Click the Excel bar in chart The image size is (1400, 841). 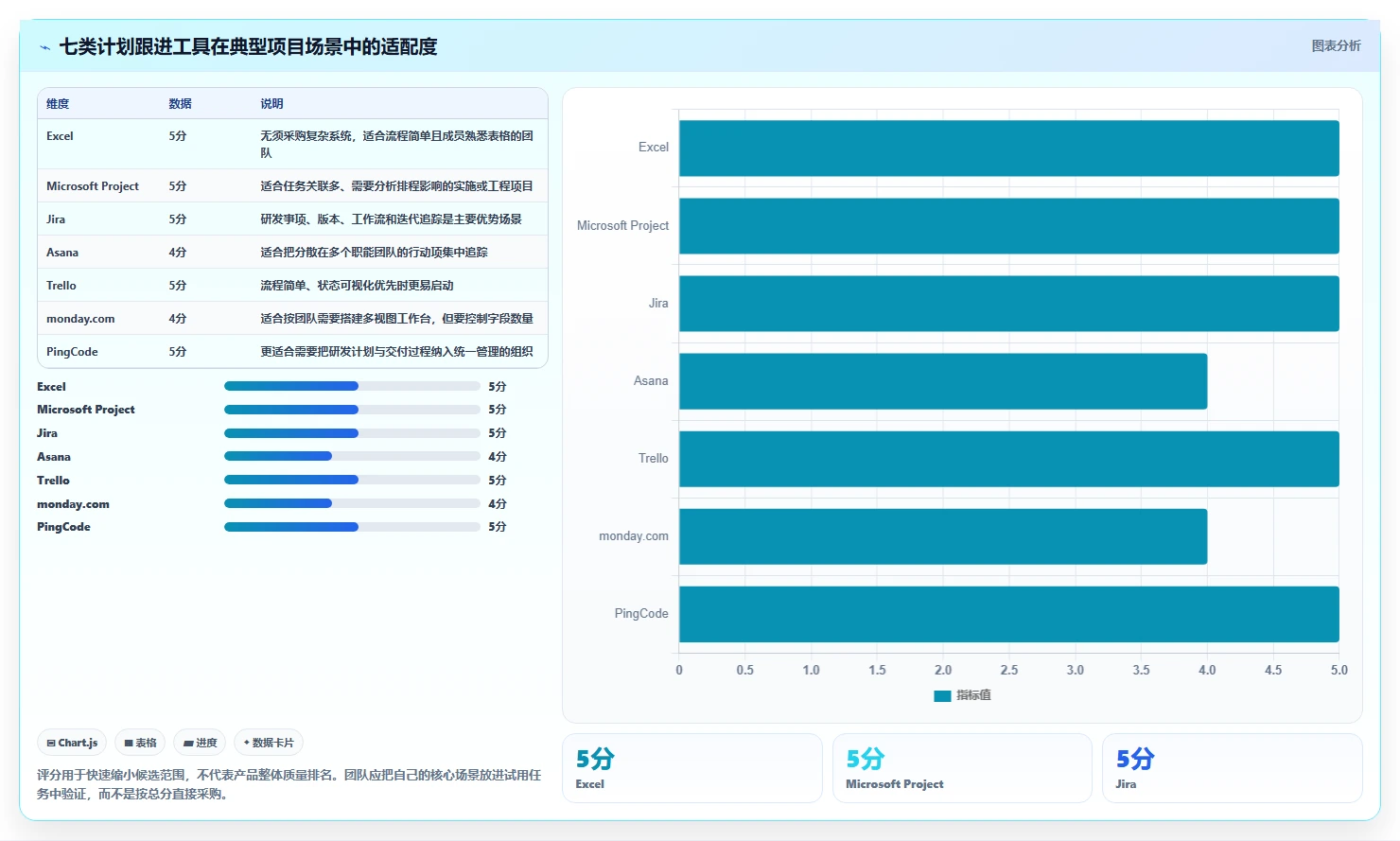point(1009,148)
